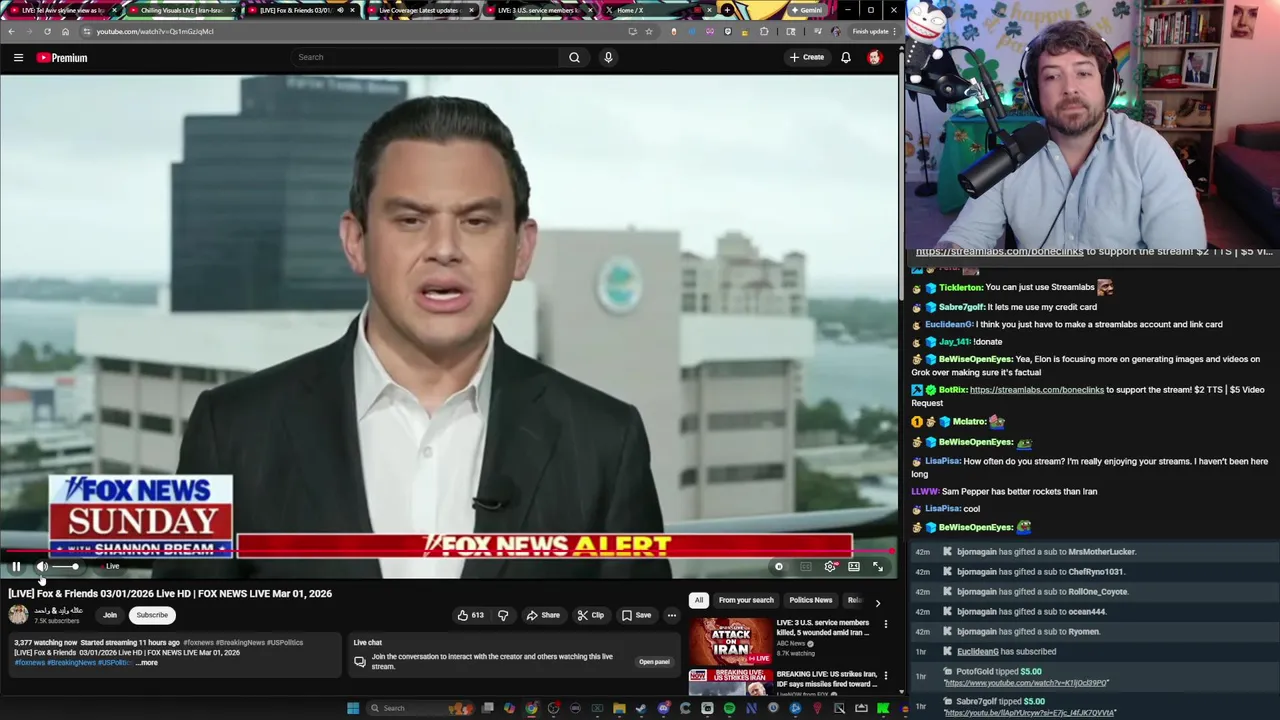1280x720 pixels.
Task: Open the browser extensions puzzle icon
Action: click(x=764, y=31)
